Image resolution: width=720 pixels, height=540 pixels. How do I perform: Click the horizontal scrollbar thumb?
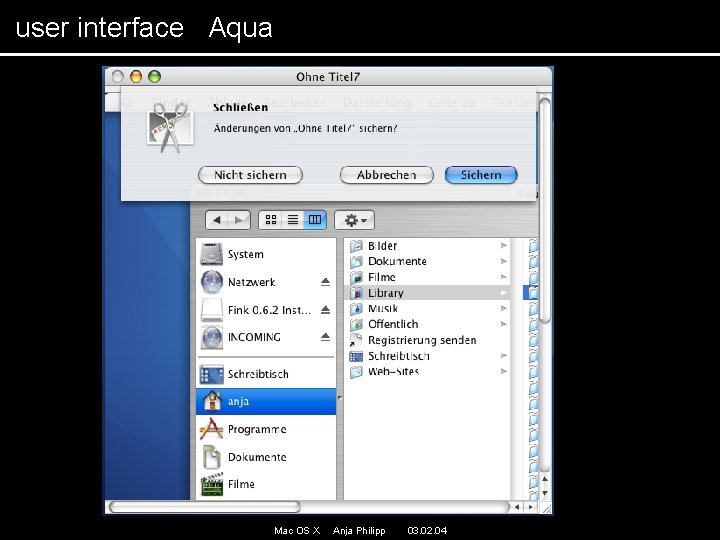pyautogui.click(x=205, y=507)
